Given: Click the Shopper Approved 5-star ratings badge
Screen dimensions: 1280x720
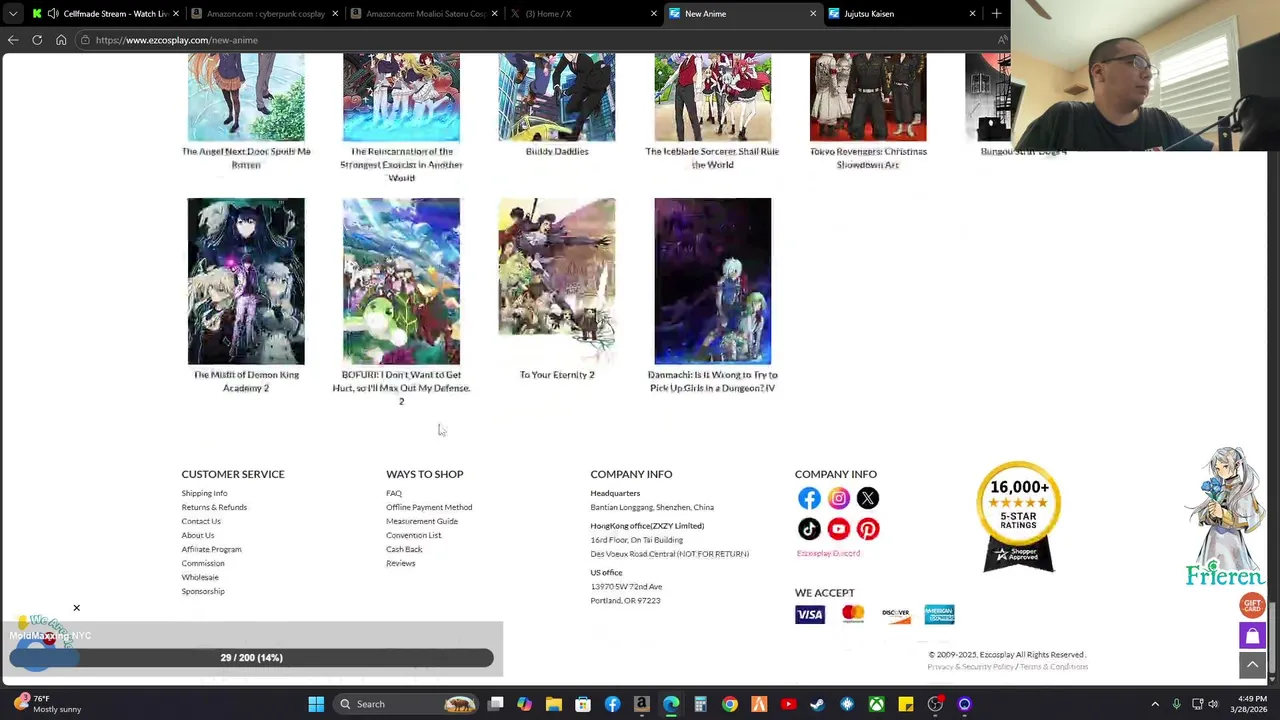Looking at the screenshot, I should [x=1018, y=517].
